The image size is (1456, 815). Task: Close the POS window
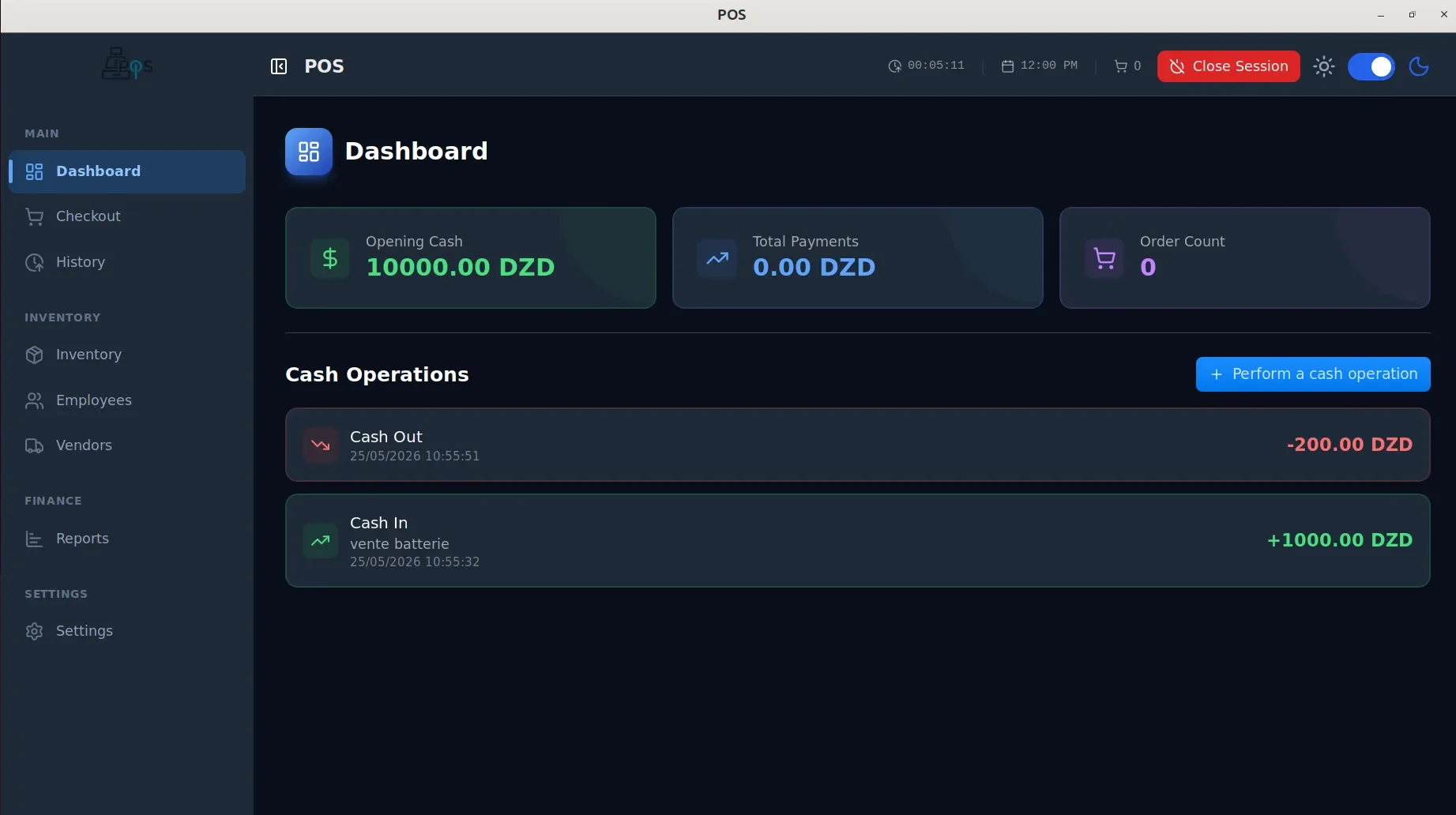pos(1444,15)
